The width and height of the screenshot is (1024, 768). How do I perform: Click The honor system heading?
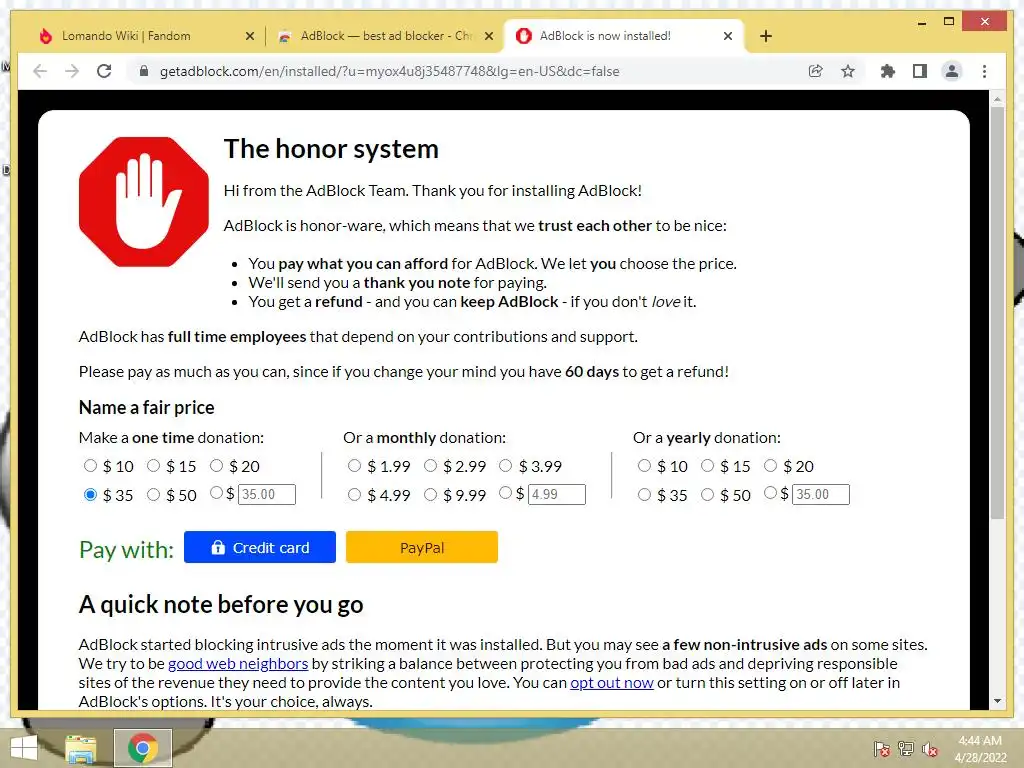click(x=331, y=149)
